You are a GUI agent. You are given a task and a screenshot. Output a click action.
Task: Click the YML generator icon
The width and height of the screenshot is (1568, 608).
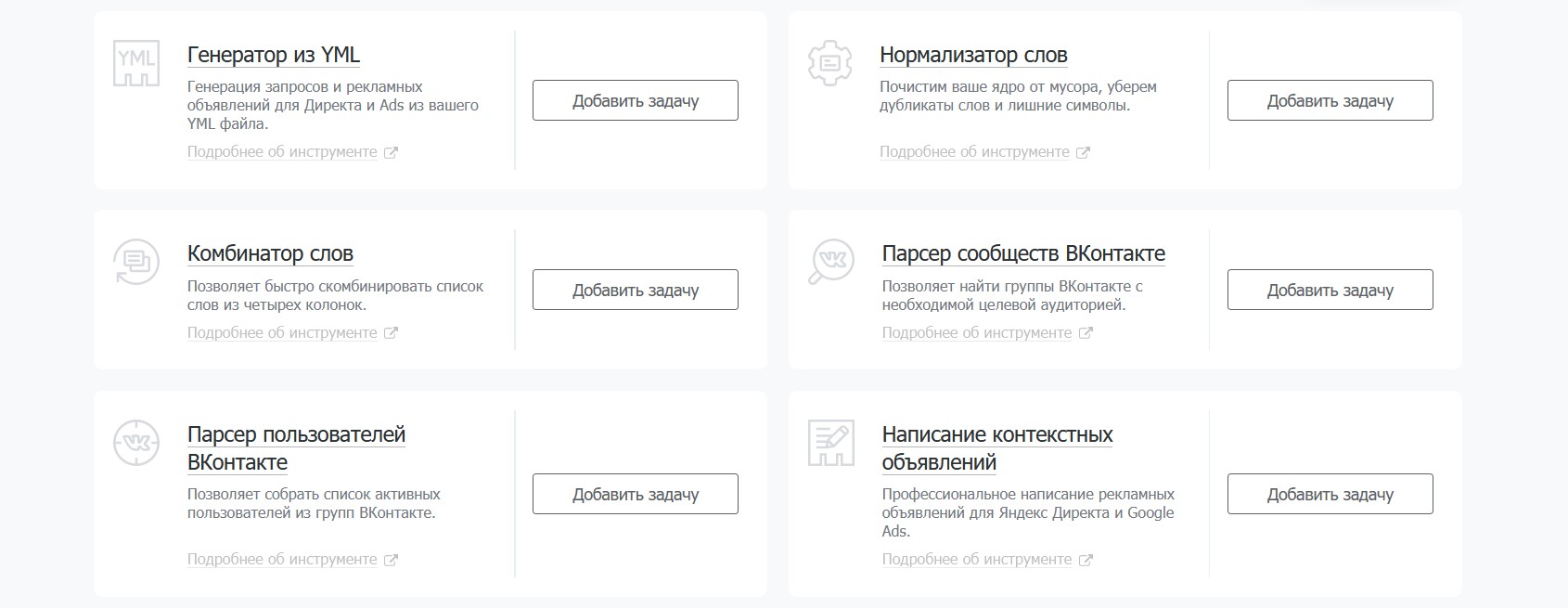[136, 63]
